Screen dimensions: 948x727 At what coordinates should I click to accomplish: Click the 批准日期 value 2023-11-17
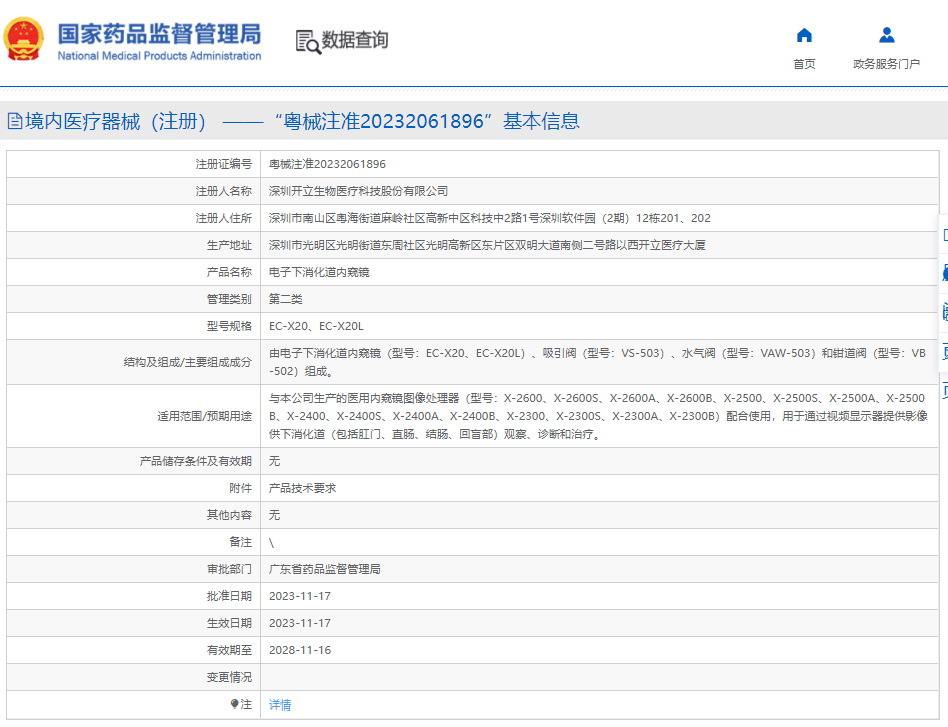(300, 596)
